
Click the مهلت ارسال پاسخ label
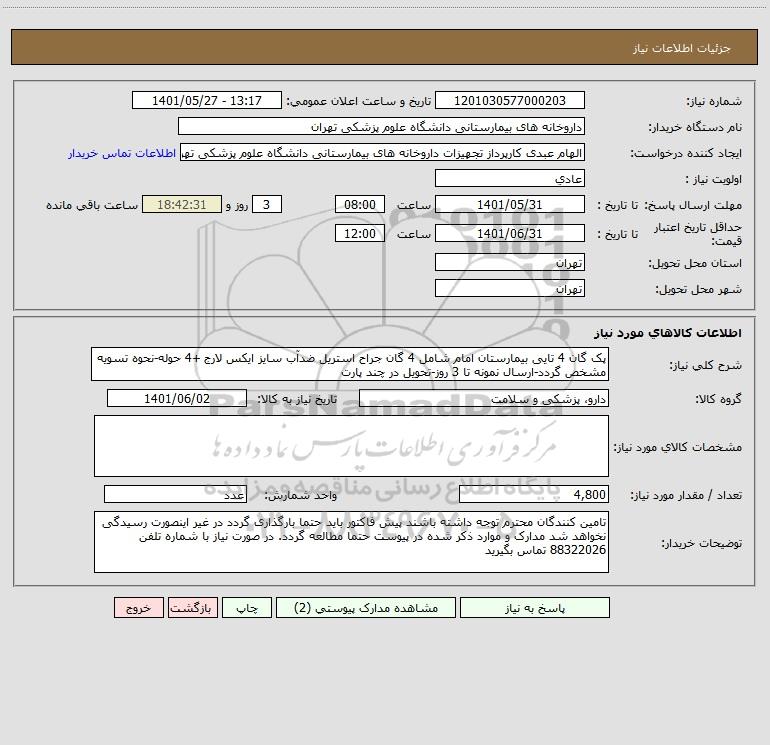pos(694,205)
